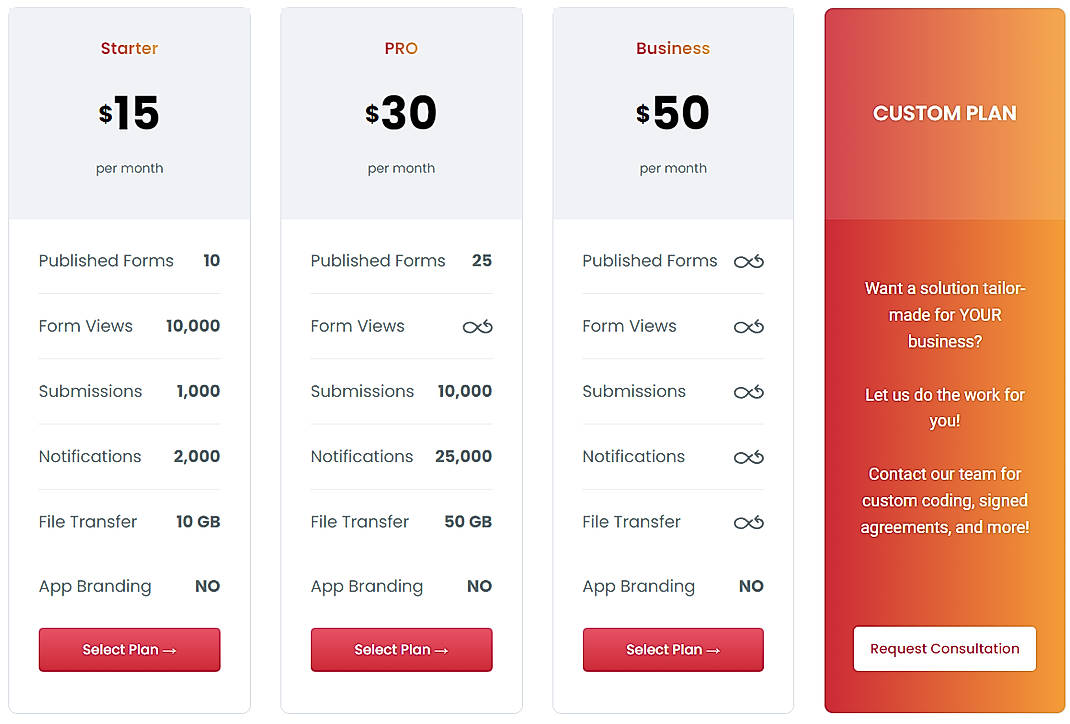The height and width of the screenshot is (724, 1070).
Task: Click the CUSTOM PLAN heading
Action: click(944, 113)
